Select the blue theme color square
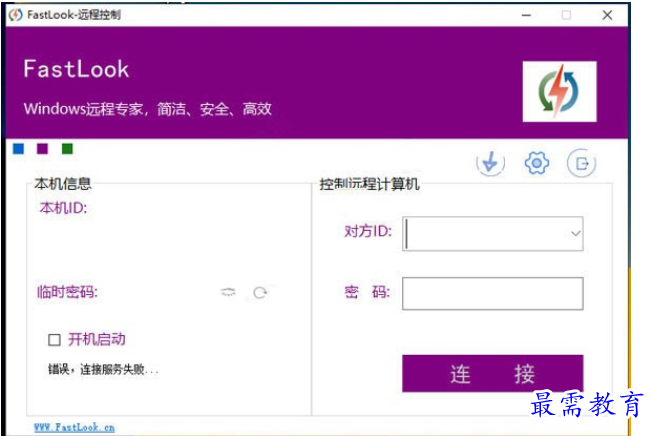This screenshot has width=652, height=436. (x=18, y=148)
